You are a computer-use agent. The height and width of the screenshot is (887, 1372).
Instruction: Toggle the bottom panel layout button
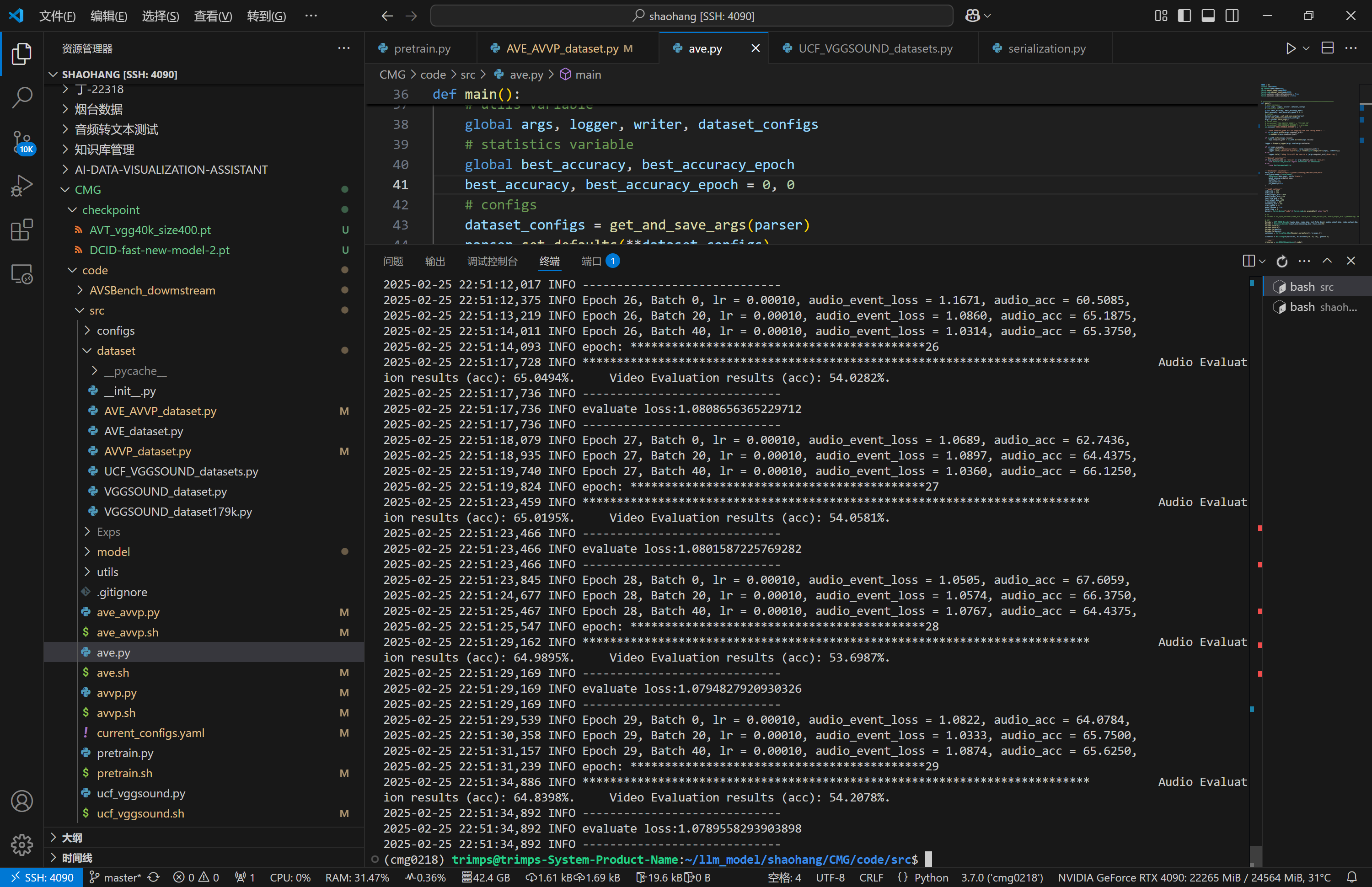pyautogui.click(x=1208, y=16)
